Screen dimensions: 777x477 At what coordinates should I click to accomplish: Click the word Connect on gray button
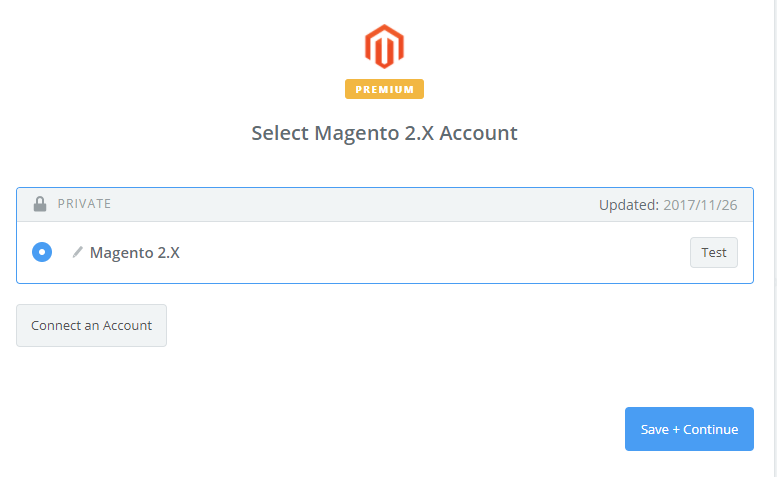[58, 325]
